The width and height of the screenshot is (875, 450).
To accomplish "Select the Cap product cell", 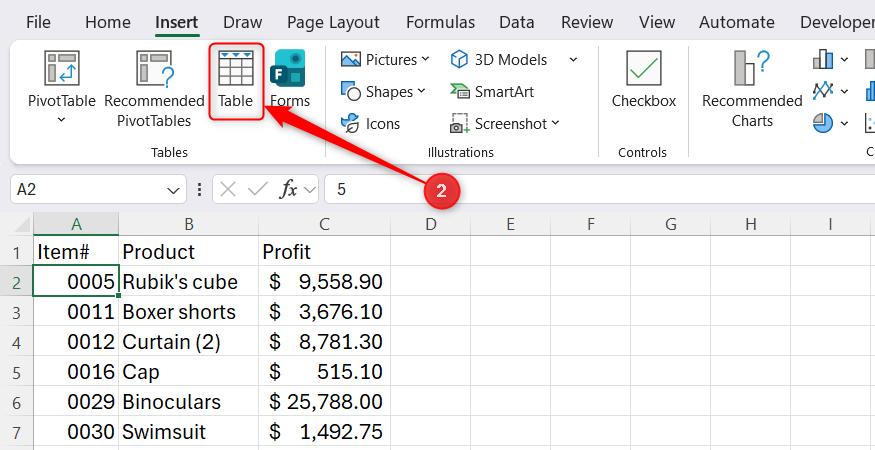I will 189,372.
